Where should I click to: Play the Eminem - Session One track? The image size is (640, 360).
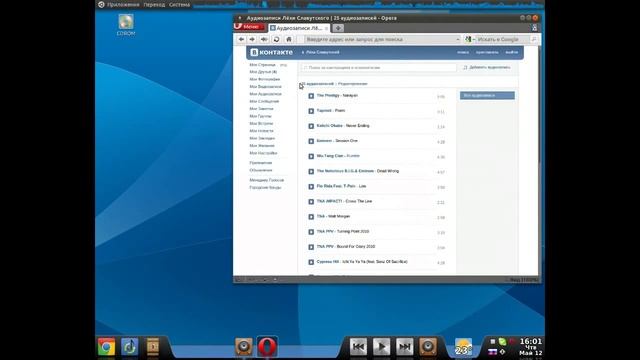click(311, 141)
